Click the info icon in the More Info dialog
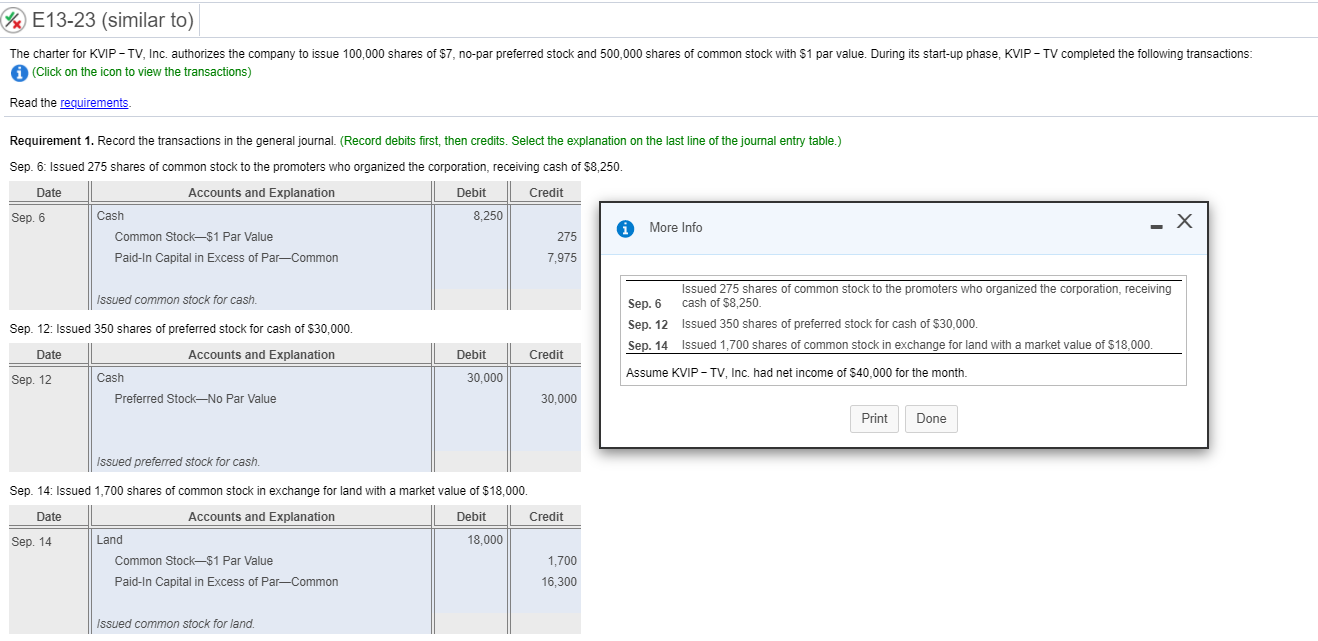Viewport: 1318px width, 641px height. pyautogui.click(x=625, y=228)
